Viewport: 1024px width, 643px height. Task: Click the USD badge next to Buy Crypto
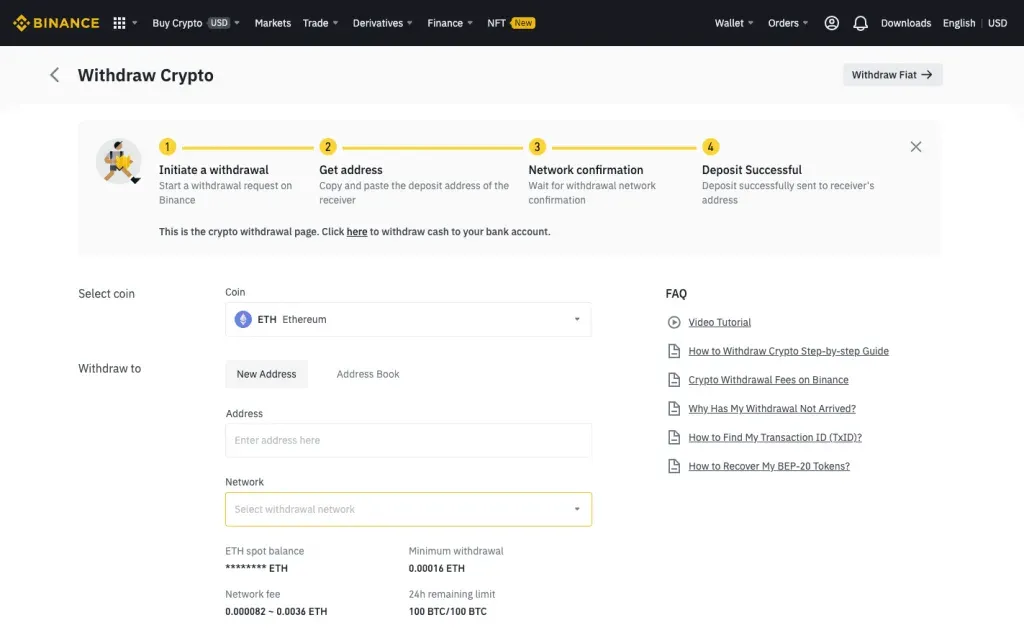(x=219, y=23)
